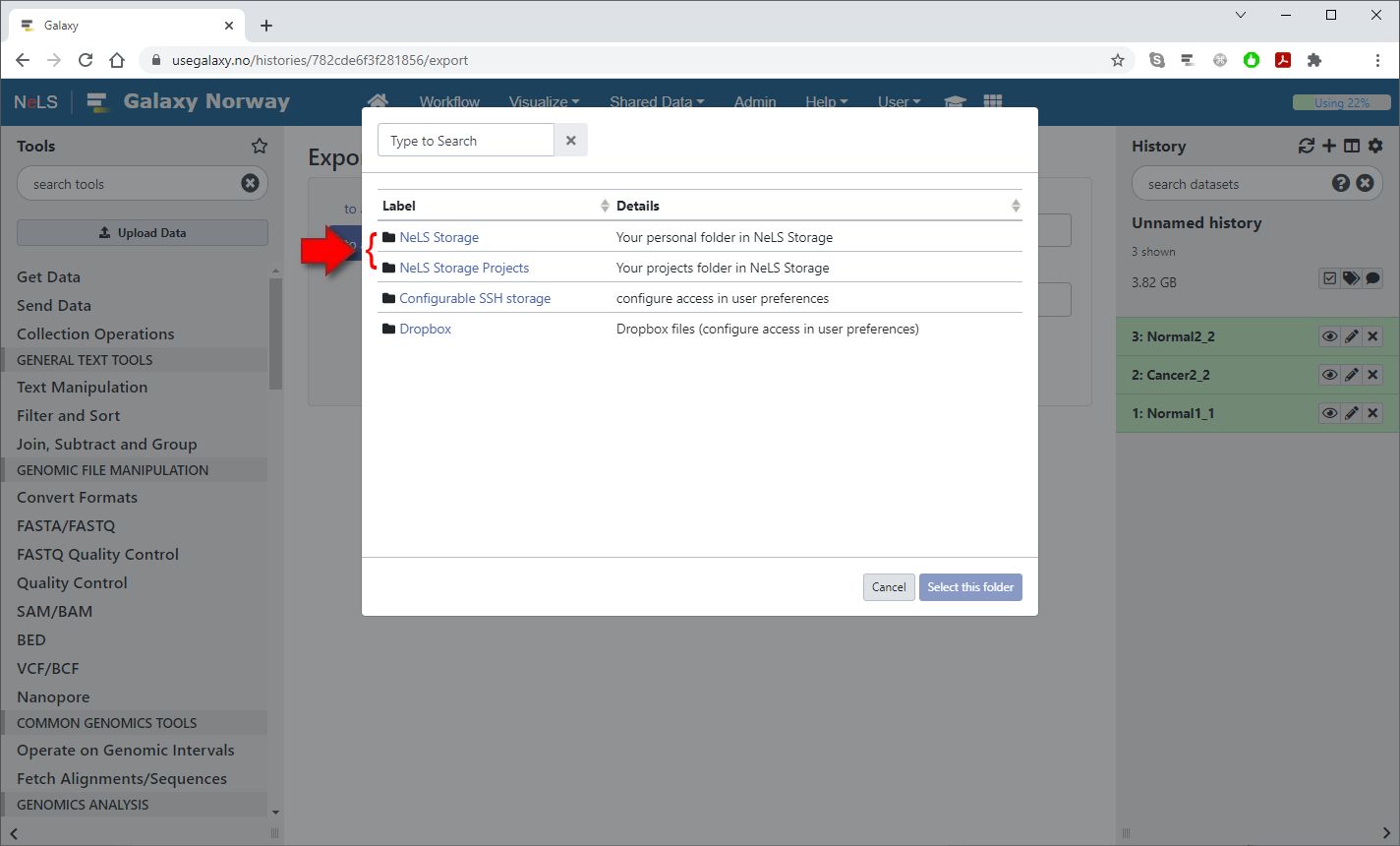Open the view all histories columns icon
This screenshot has width=1400, height=846.
click(1352, 146)
